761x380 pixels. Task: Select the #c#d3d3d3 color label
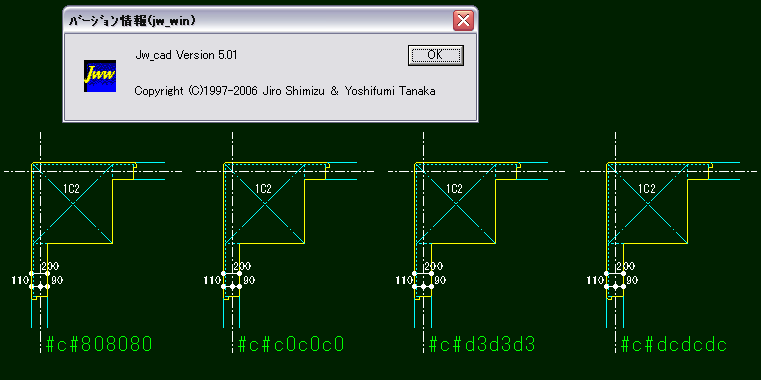tap(482, 344)
